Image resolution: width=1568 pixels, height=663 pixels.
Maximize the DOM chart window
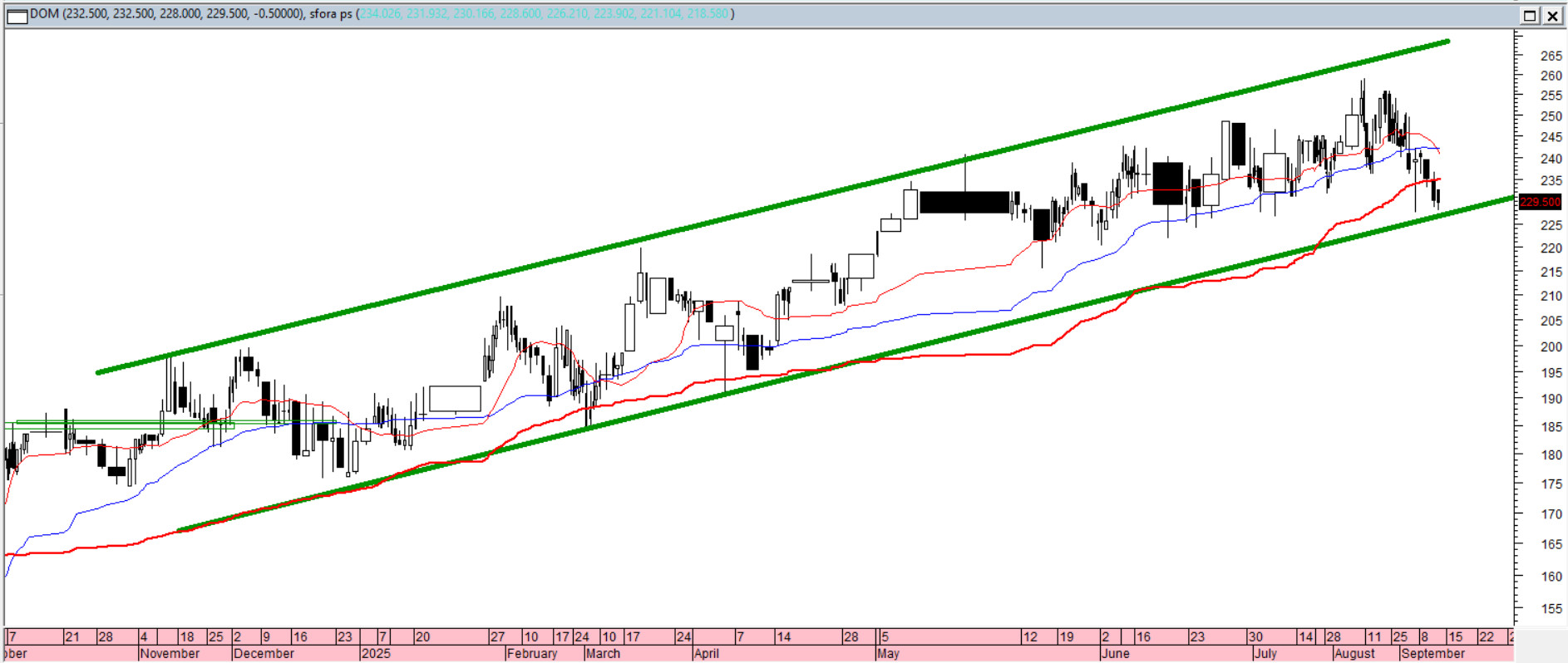tap(1530, 16)
